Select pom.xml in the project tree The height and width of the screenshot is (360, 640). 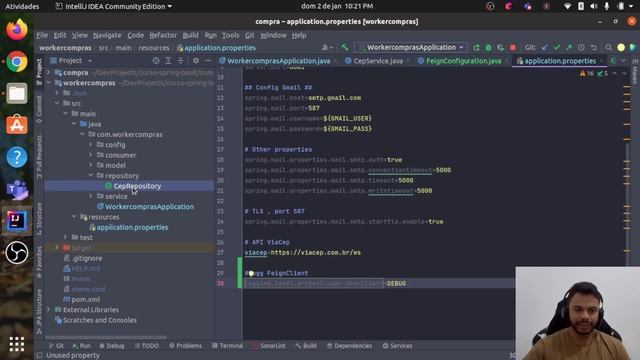point(85,299)
